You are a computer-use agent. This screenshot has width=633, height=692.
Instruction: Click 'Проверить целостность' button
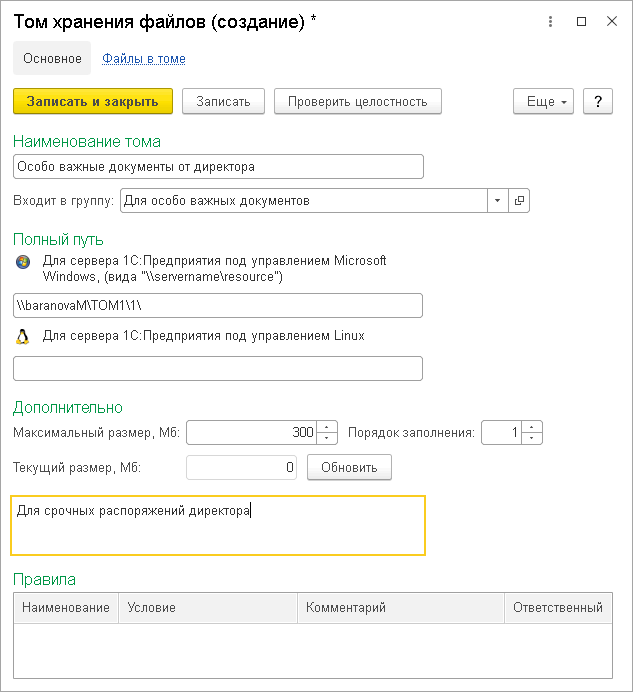click(x=358, y=102)
